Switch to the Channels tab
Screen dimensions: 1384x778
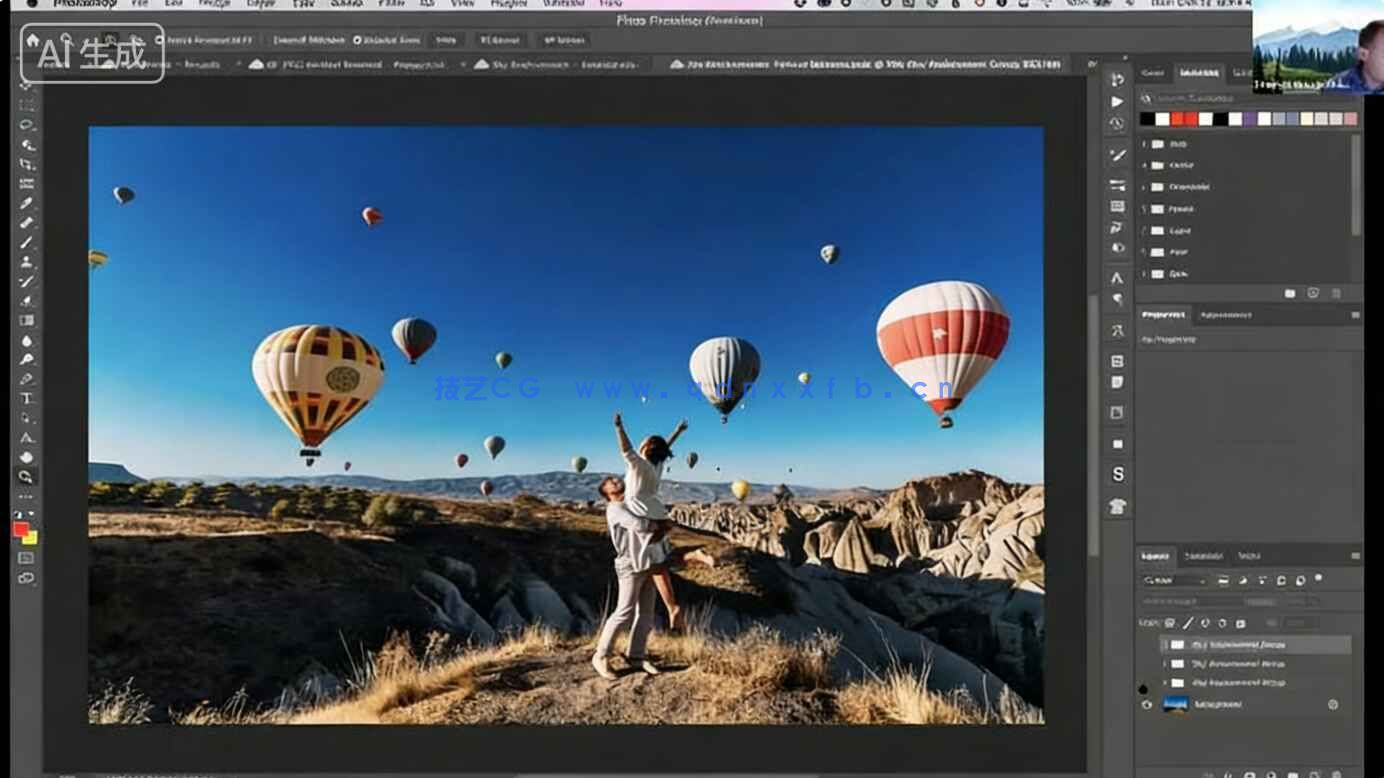(1204, 556)
